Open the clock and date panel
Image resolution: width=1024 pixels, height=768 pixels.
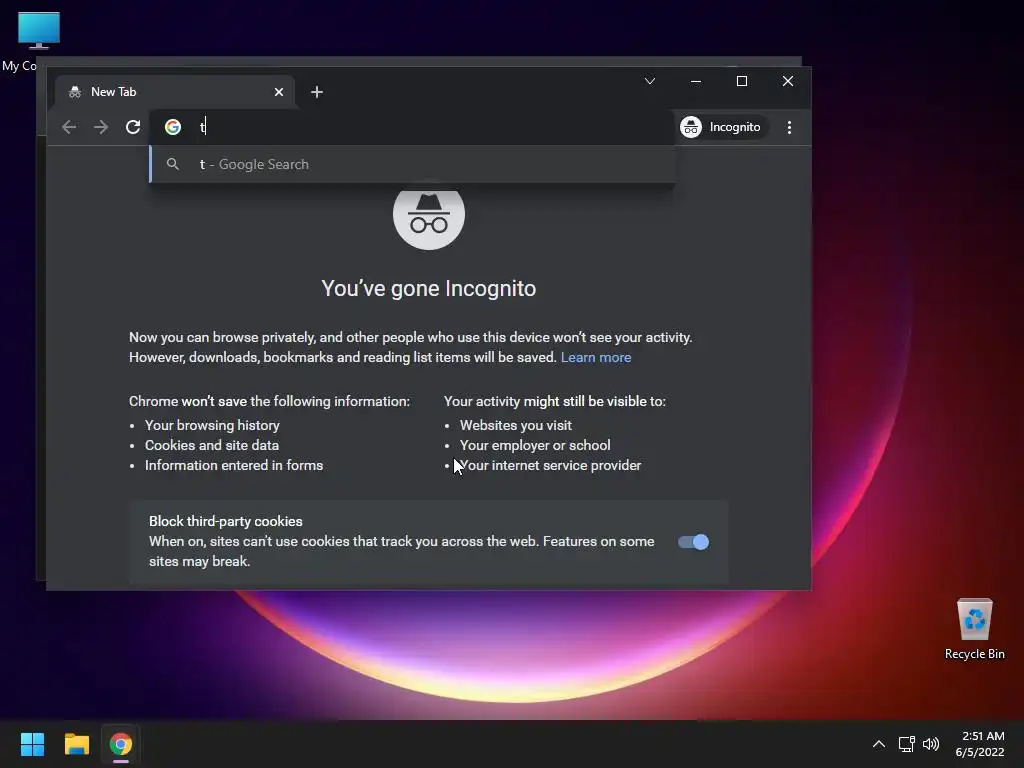pyautogui.click(x=980, y=744)
